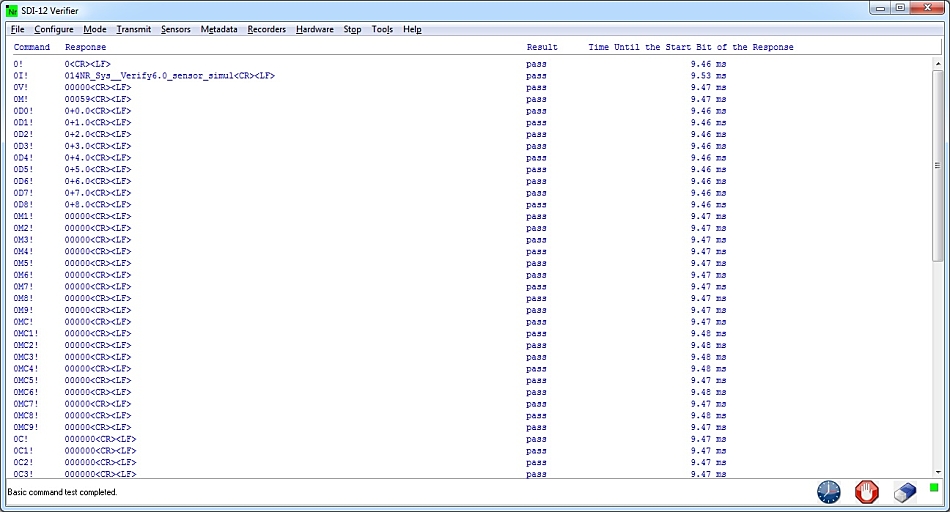Viewport: 950px width, 512px height.
Task: Open the Sensors menu
Action: click(176, 29)
